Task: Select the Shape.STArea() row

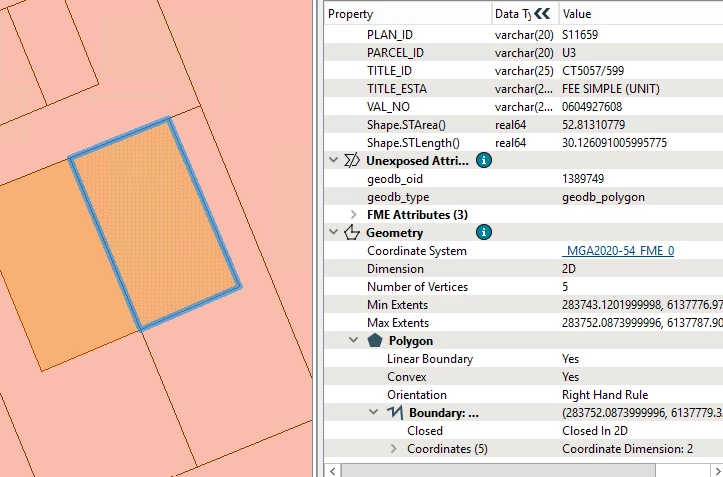Action: click(523, 125)
